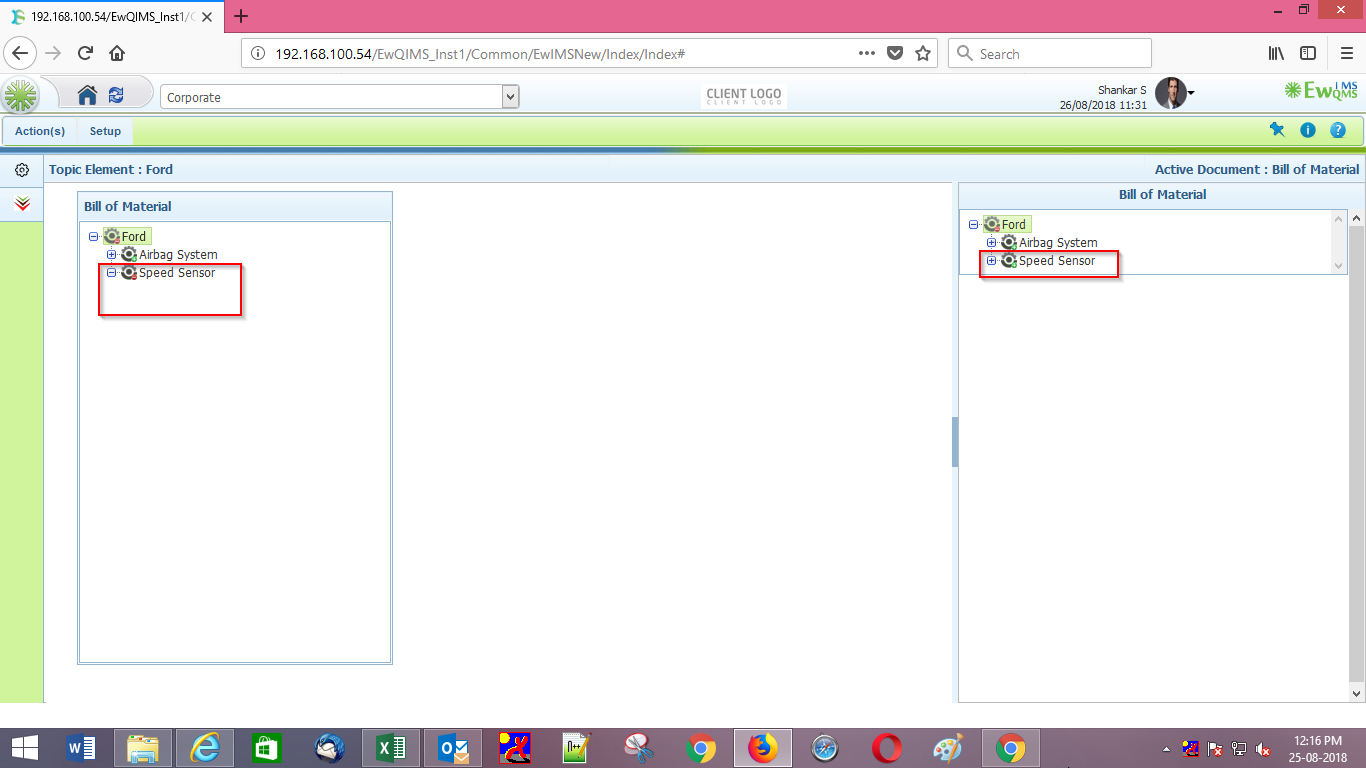Click Speed Sensor gear icon in left tree

129,273
